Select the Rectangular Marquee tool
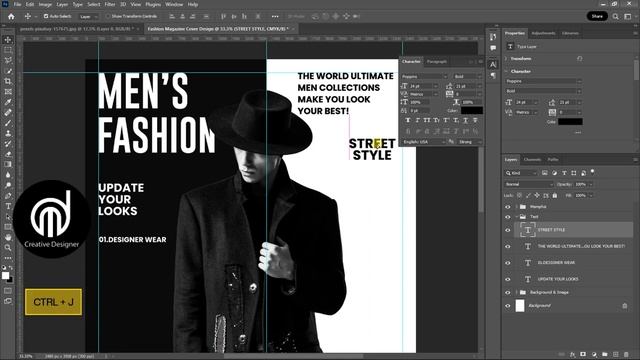The height and width of the screenshot is (360, 640). click(8, 50)
